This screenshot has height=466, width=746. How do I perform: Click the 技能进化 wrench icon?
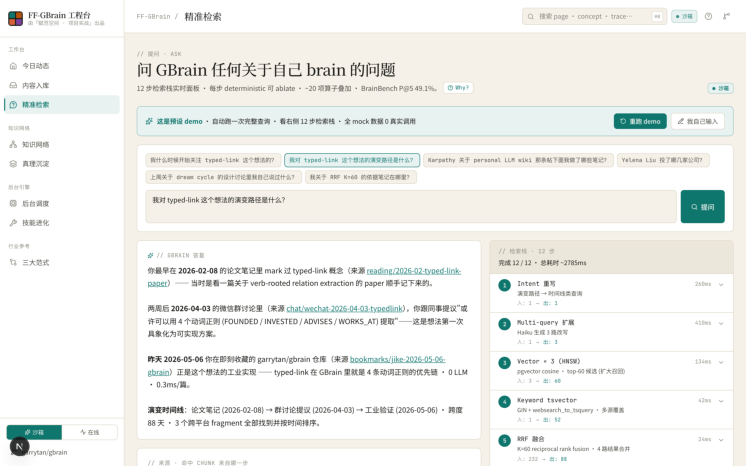[13, 223]
